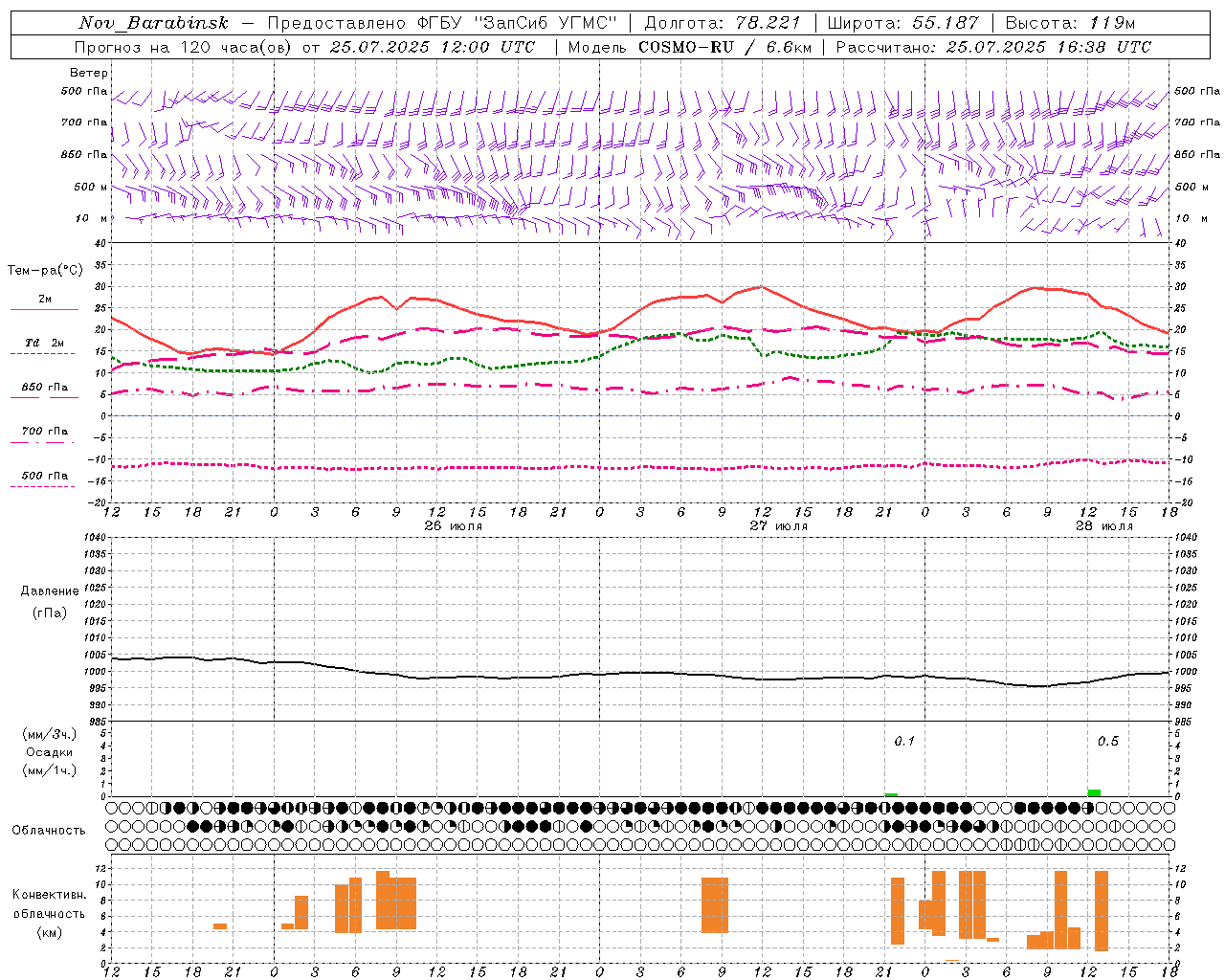Click the "0.1" precipitation amount value
1225x980 pixels.
tap(904, 742)
